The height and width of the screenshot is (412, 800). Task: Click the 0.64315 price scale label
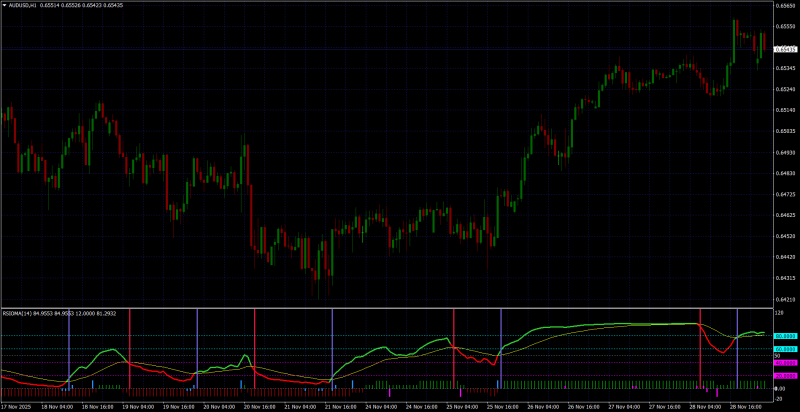point(784,278)
